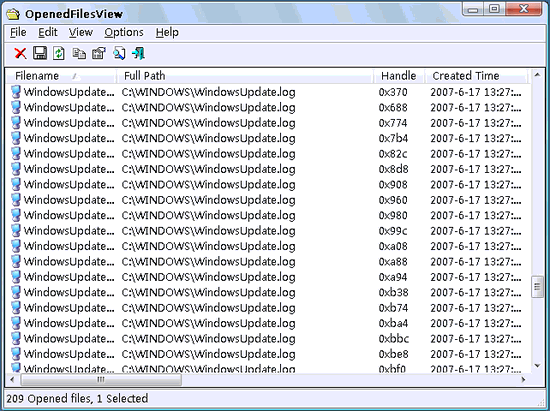Image resolution: width=550 pixels, height=411 pixels.
Task: Open the View menu
Action: [x=81, y=32]
